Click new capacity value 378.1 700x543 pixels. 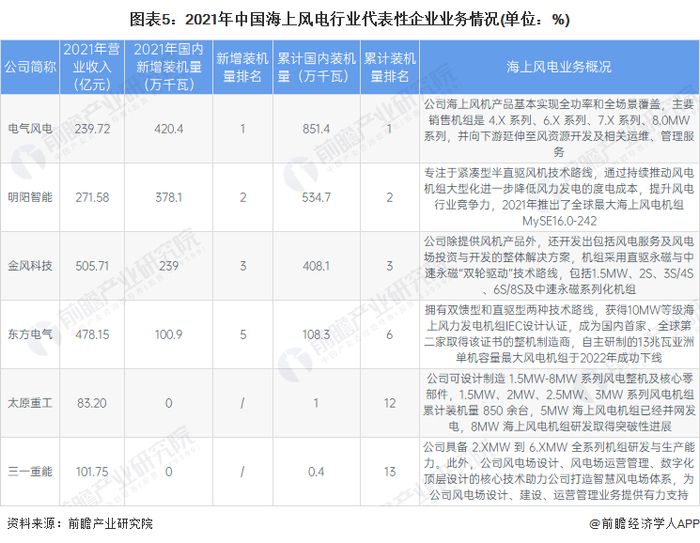click(x=169, y=197)
